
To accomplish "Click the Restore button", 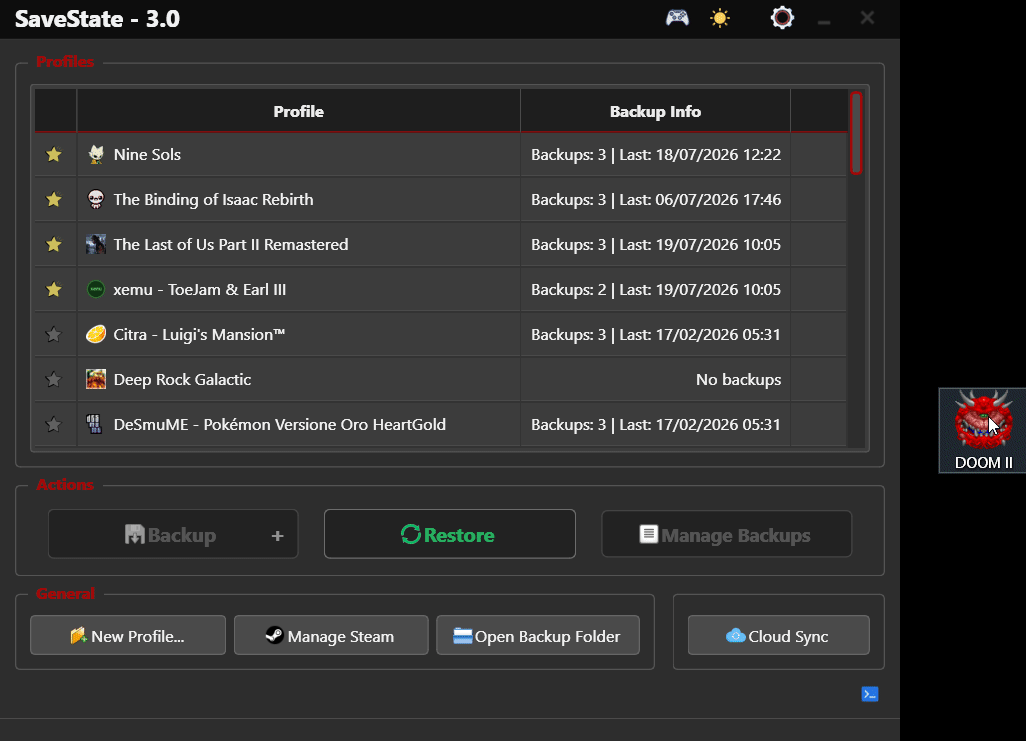I will coord(450,534).
